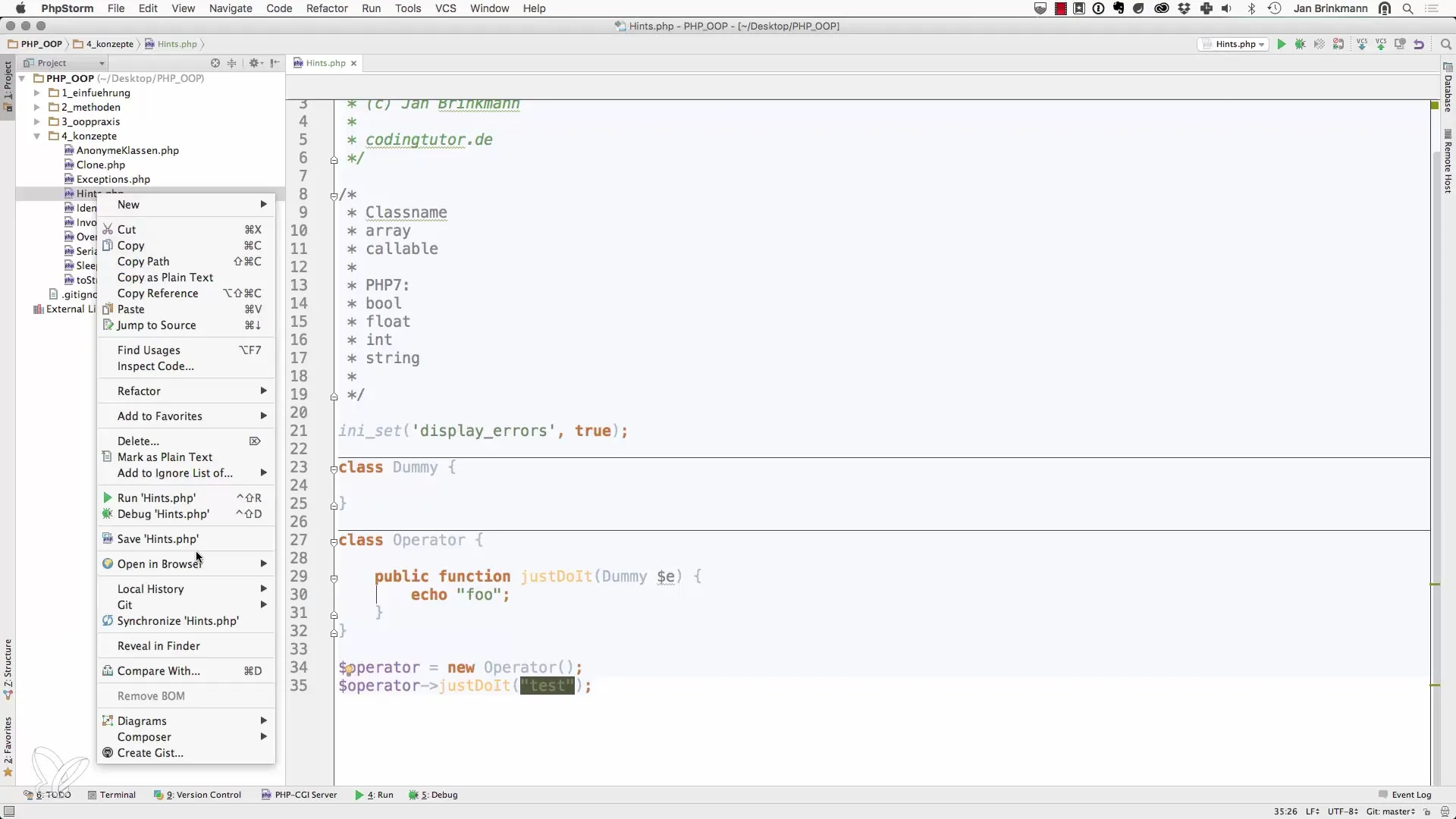The width and height of the screenshot is (1456, 819).
Task: Open the Favorites side tab
Action: tap(8, 747)
